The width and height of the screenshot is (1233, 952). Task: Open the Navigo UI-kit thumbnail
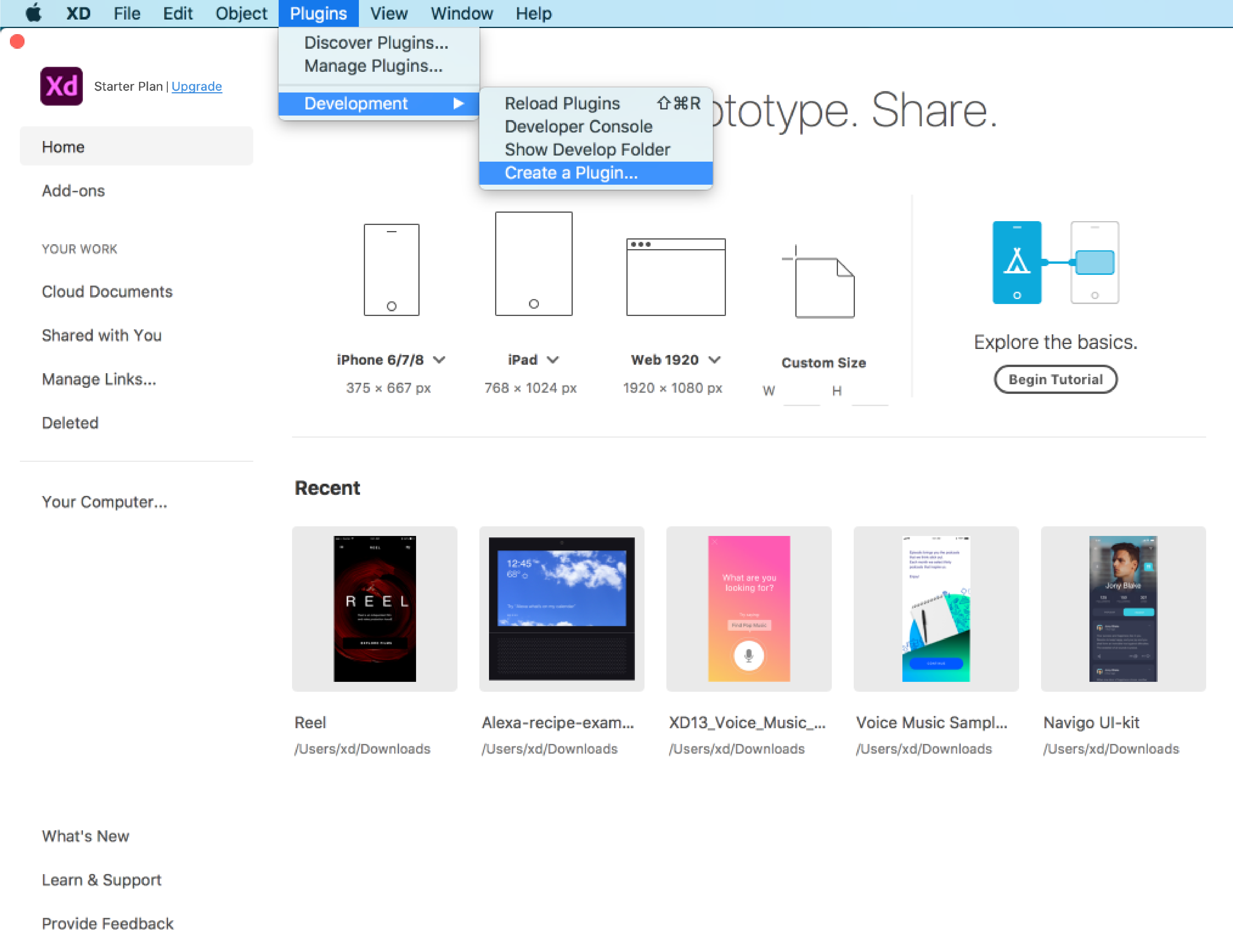coord(1124,609)
